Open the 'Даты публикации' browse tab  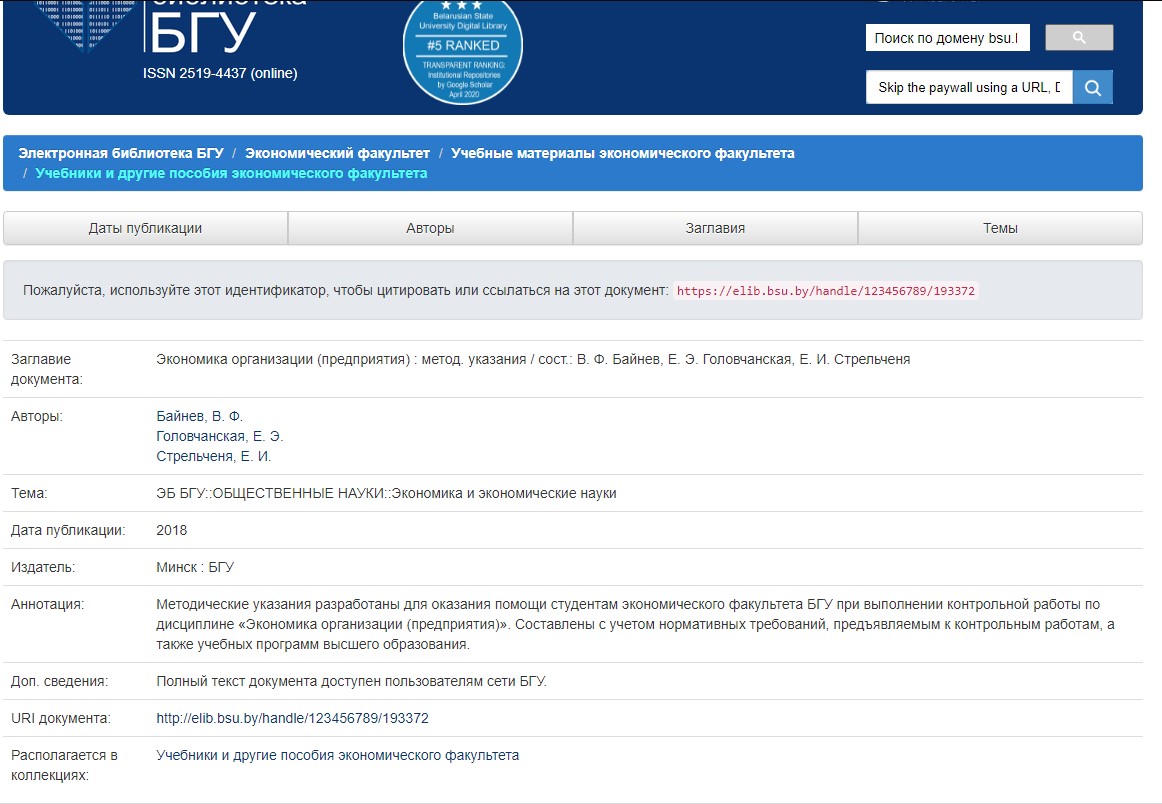(145, 228)
